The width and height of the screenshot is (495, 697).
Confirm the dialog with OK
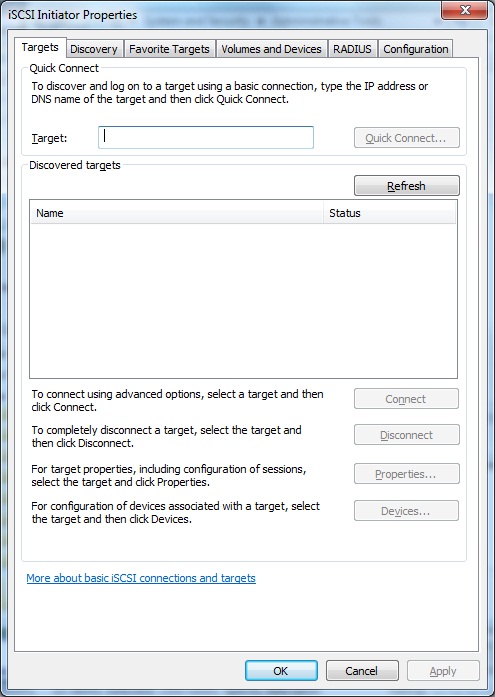point(281,671)
